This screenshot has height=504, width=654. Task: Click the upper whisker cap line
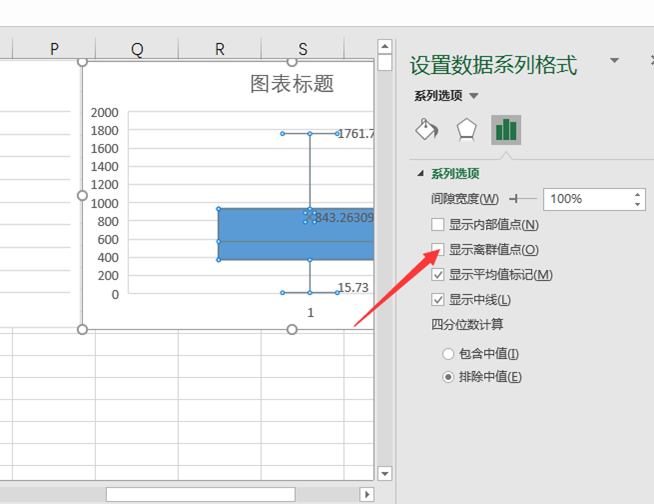310,134
